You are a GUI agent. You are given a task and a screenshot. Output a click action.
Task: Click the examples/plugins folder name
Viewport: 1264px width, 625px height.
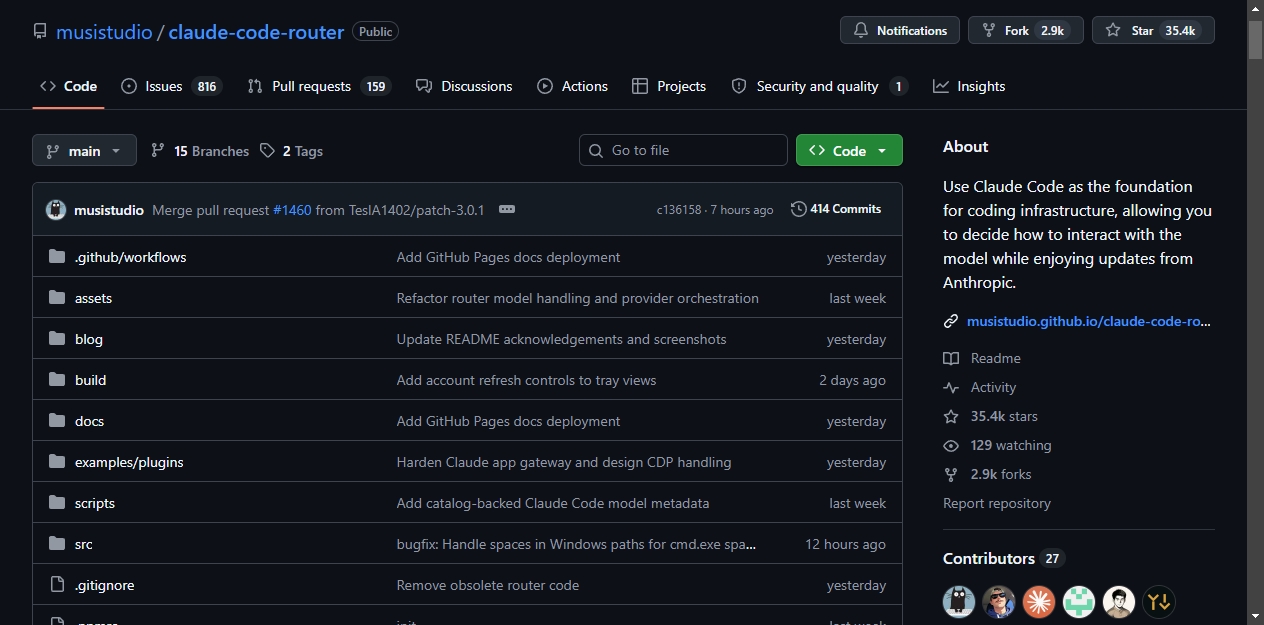129,462
